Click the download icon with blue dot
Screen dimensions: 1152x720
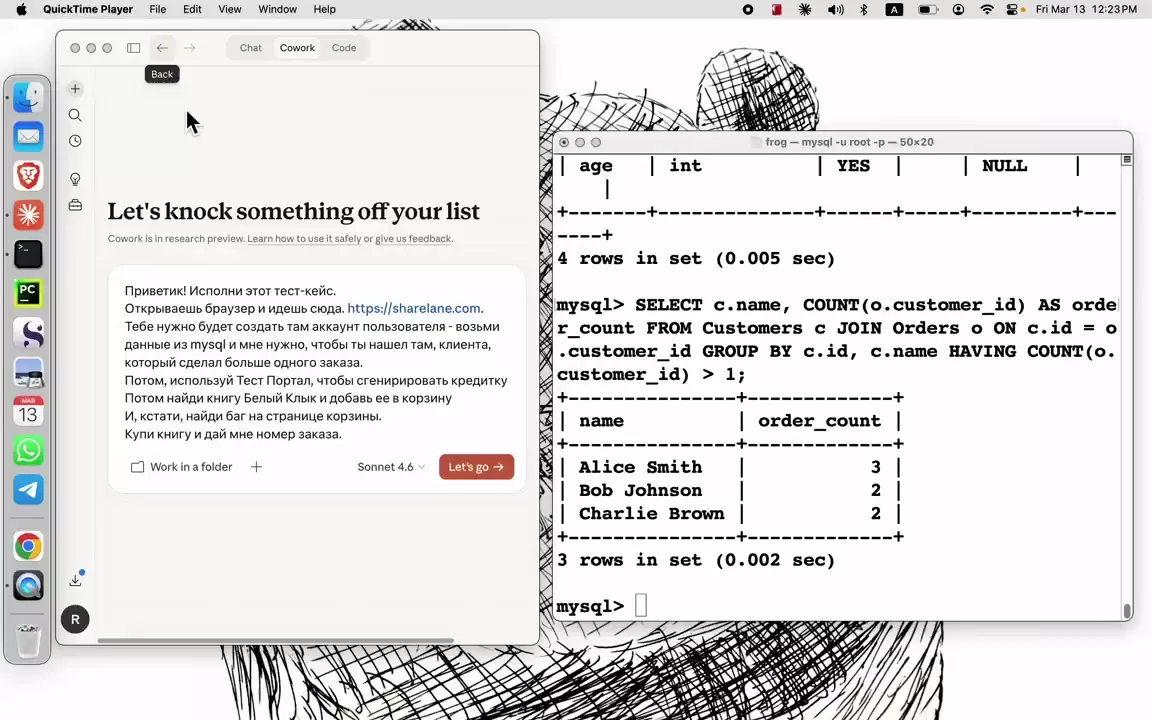[75, 581]
